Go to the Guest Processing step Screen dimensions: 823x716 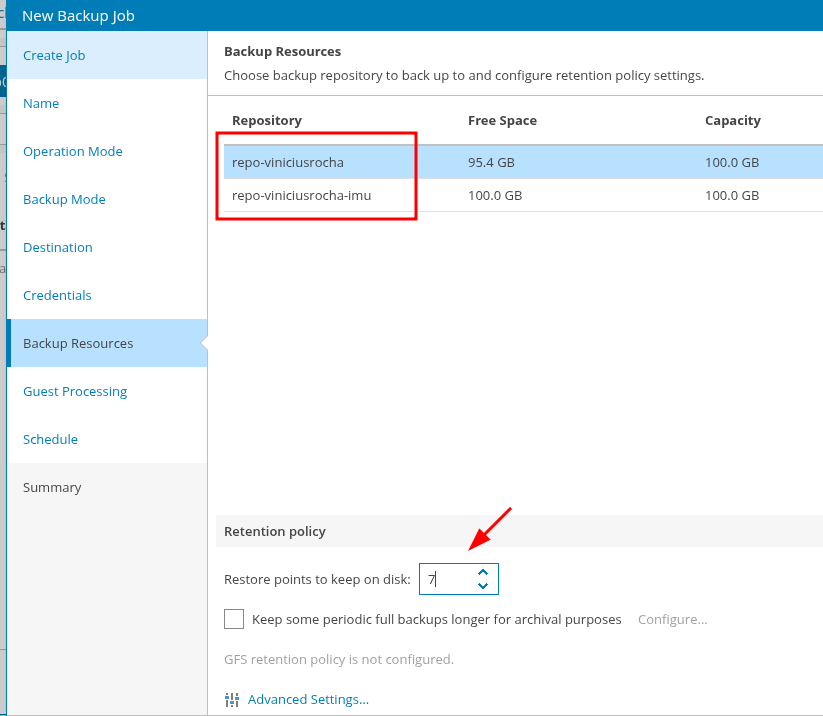click(75, 391)
